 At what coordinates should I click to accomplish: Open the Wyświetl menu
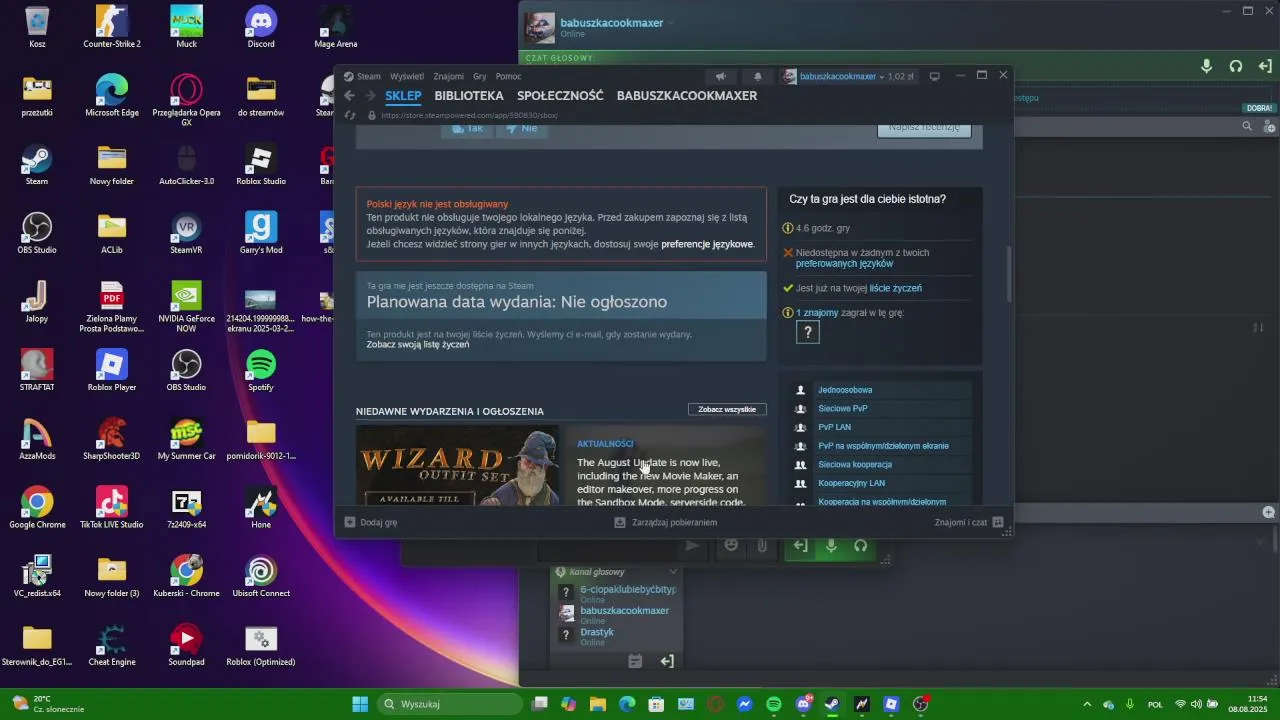click(x=407, y=76)
